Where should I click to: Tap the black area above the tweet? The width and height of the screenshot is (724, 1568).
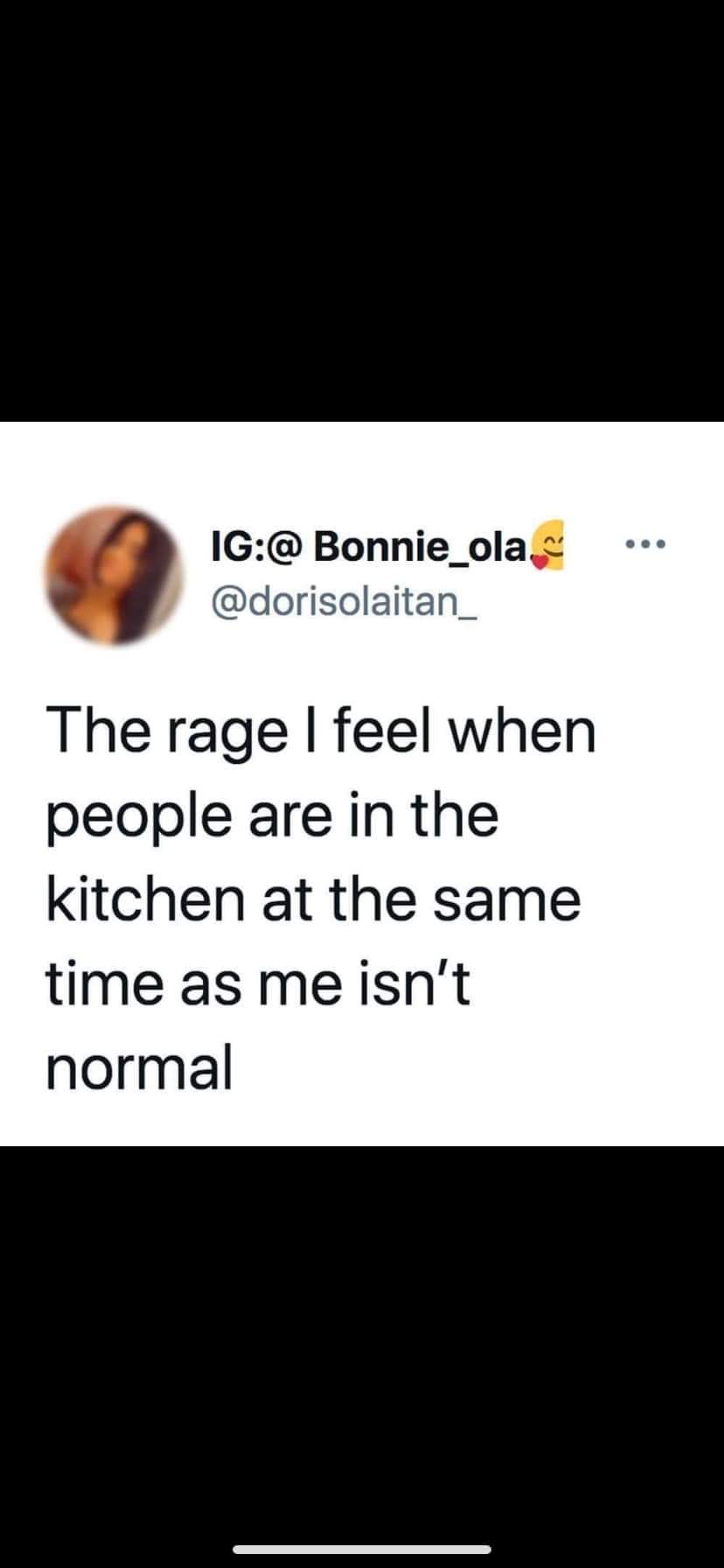[x=362, y=210]
